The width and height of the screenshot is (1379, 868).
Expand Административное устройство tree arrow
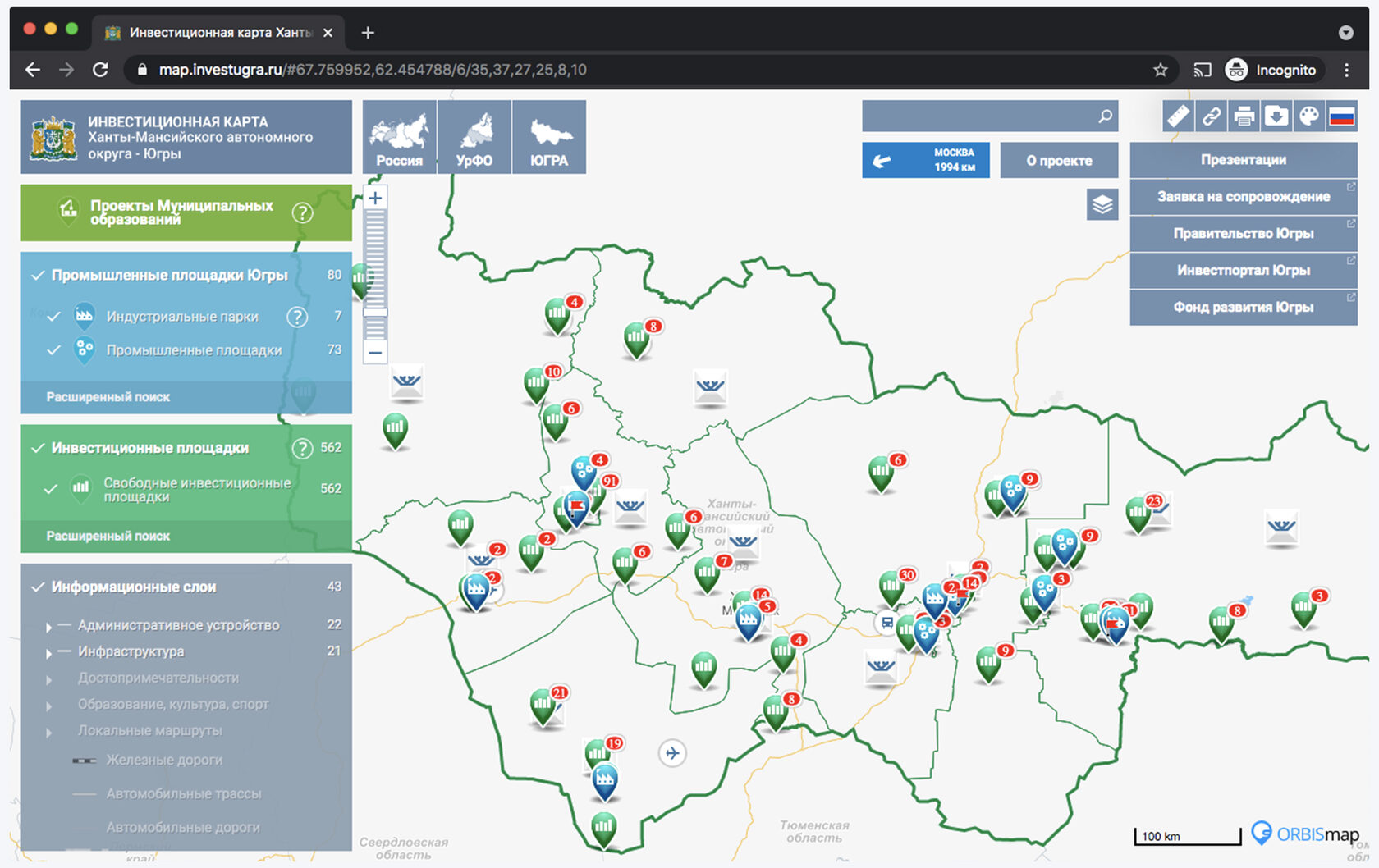point(48,627)
